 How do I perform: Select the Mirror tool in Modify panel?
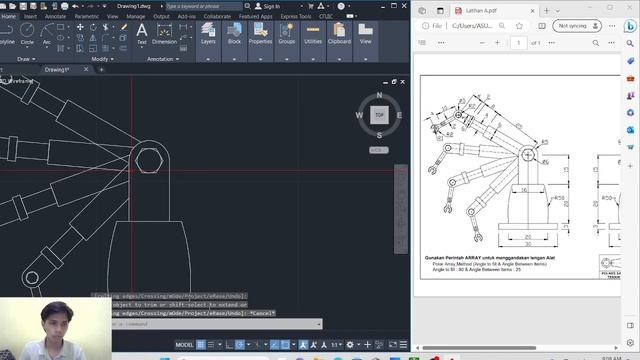click(93, 38)
